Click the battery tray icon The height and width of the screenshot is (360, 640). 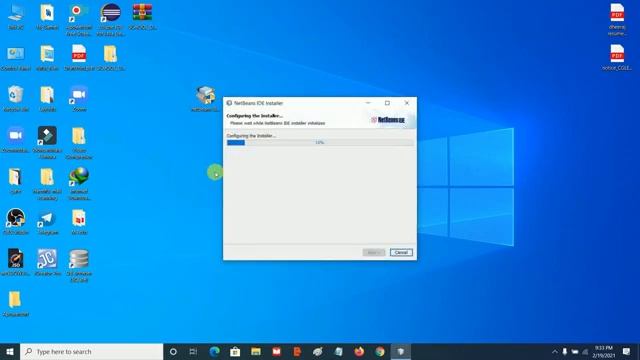point(575,351)
